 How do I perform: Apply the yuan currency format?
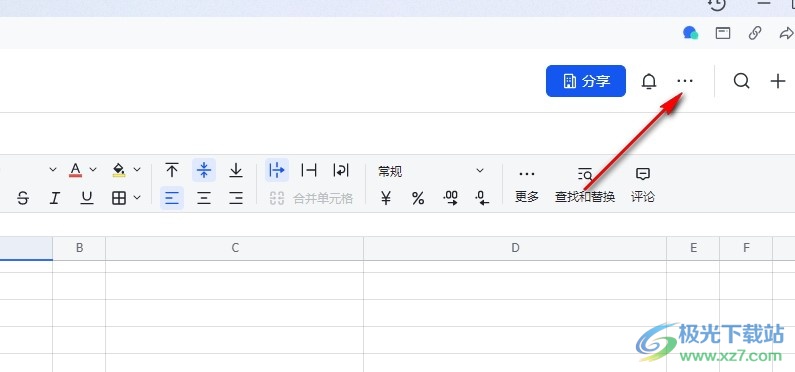[x=386, y=198]
